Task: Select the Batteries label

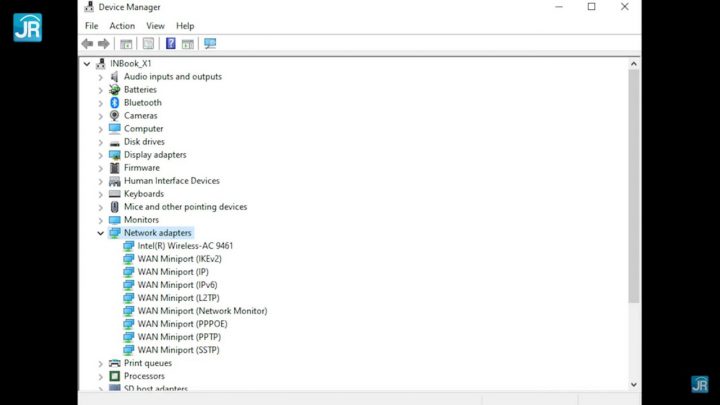Action: 140,90
